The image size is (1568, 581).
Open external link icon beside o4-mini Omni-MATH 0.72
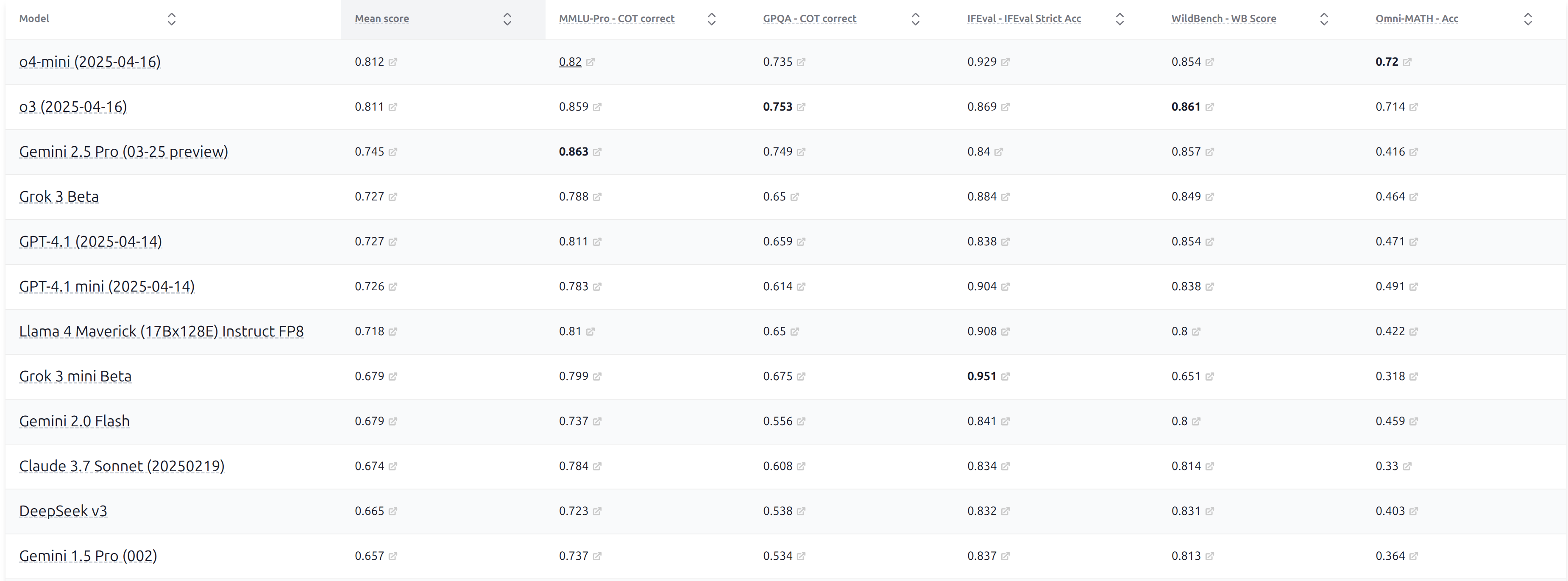pyautogui.click(x=1406, y=62)
